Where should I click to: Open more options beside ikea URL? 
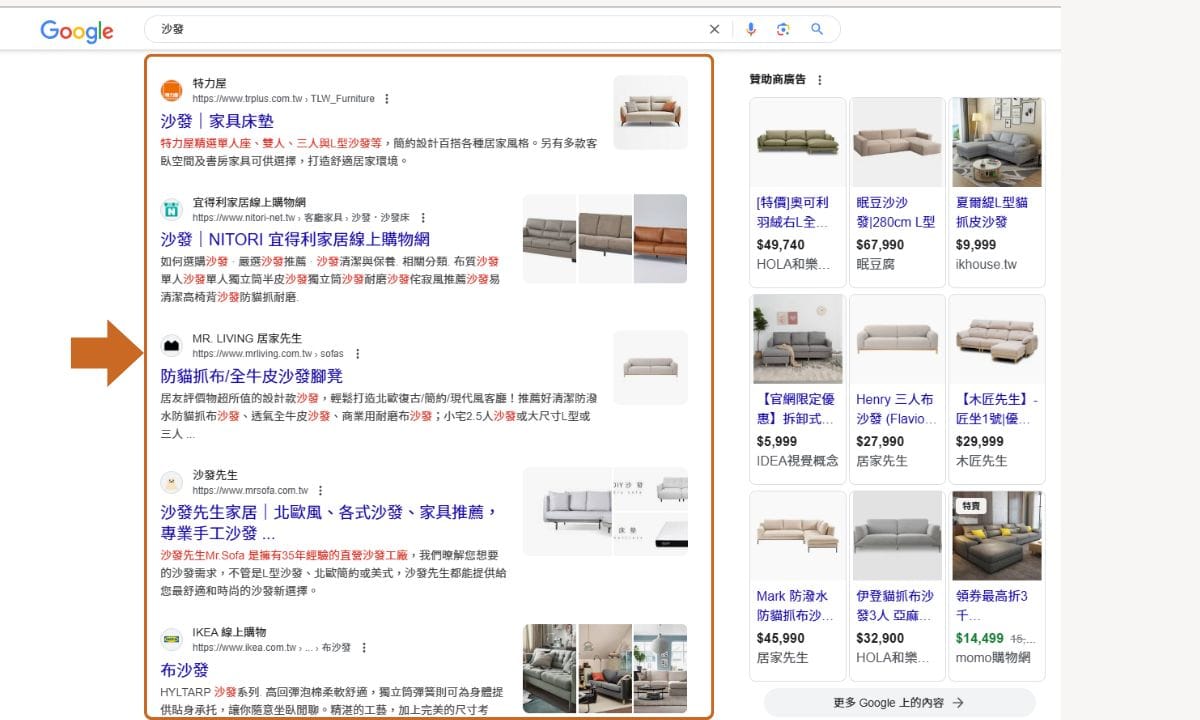[x=364, y=648]
